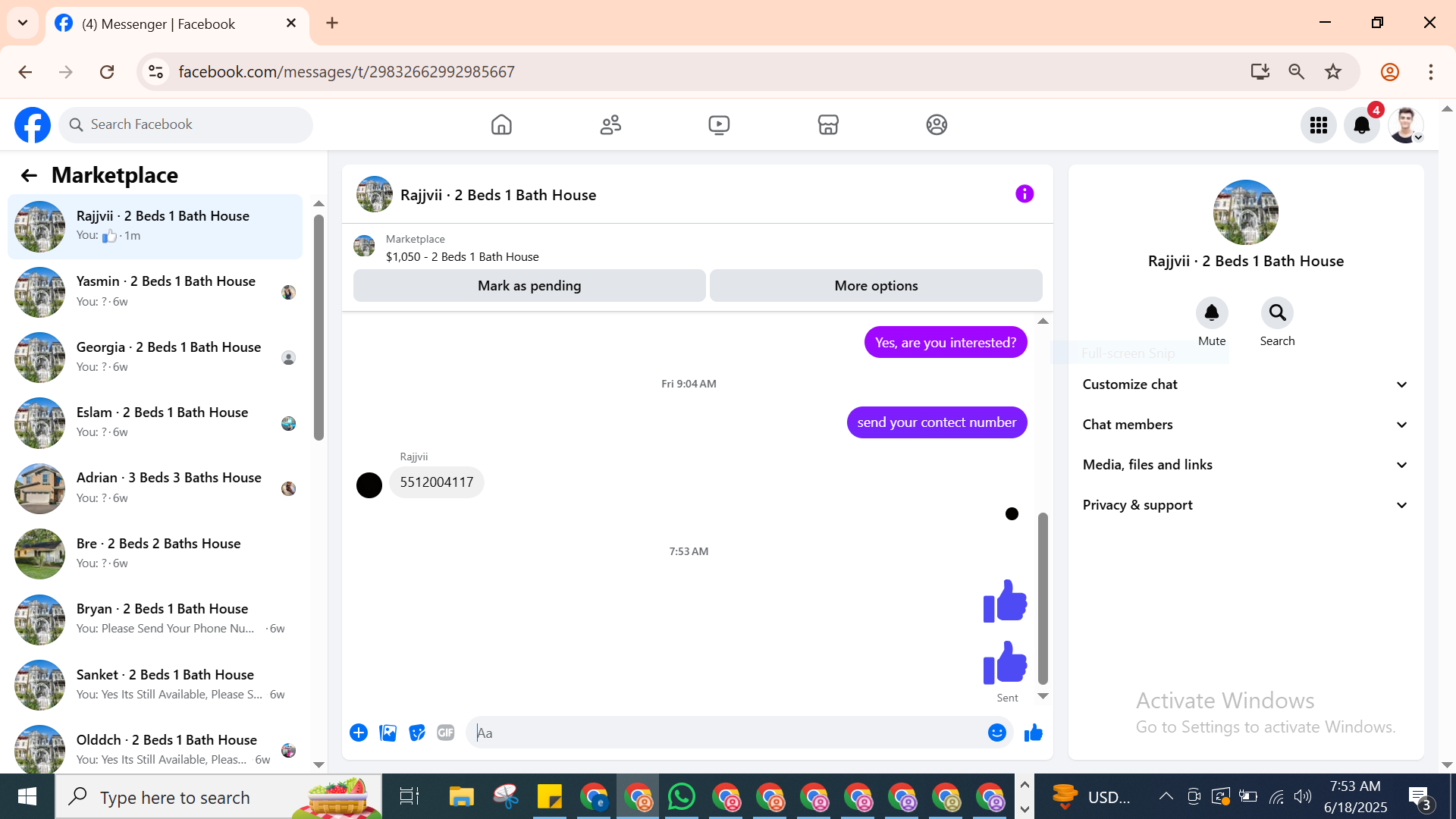The width and height of the screenshot is (1456, 819).
Task: Open the notifications bell with 4 alerts
Action: coord(1362,125)
